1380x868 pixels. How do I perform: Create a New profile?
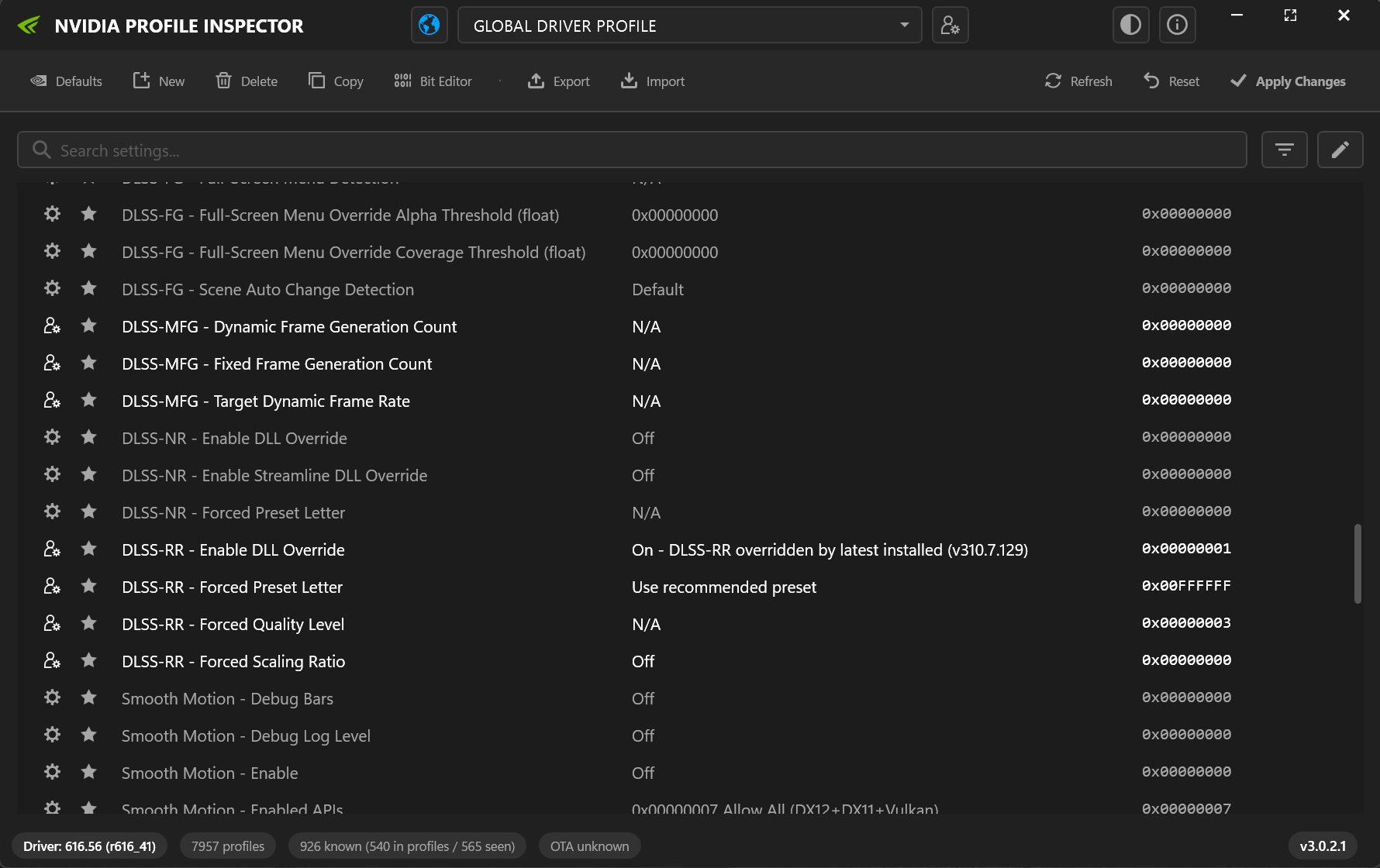click(159, 81)
